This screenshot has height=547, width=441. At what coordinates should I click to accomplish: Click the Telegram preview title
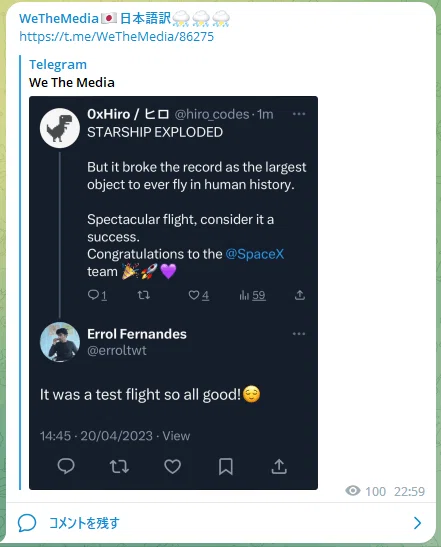pyautogui.click(x=58, y=65)
